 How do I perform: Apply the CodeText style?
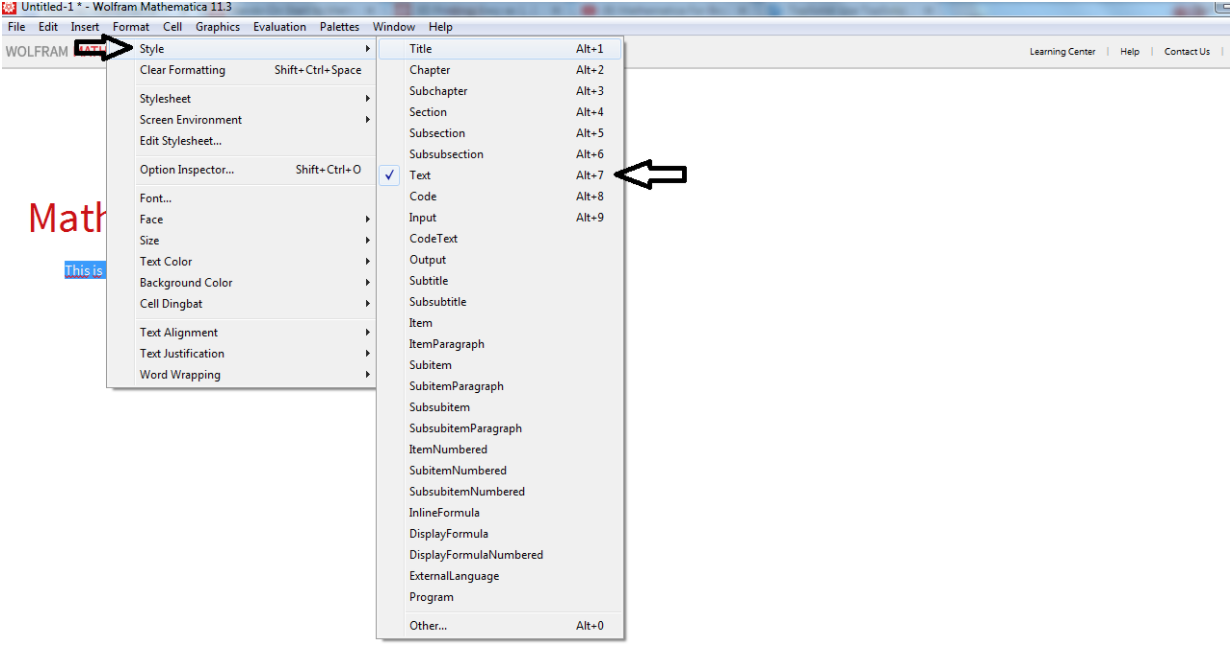pyautogui.click(x=500, y=239)
